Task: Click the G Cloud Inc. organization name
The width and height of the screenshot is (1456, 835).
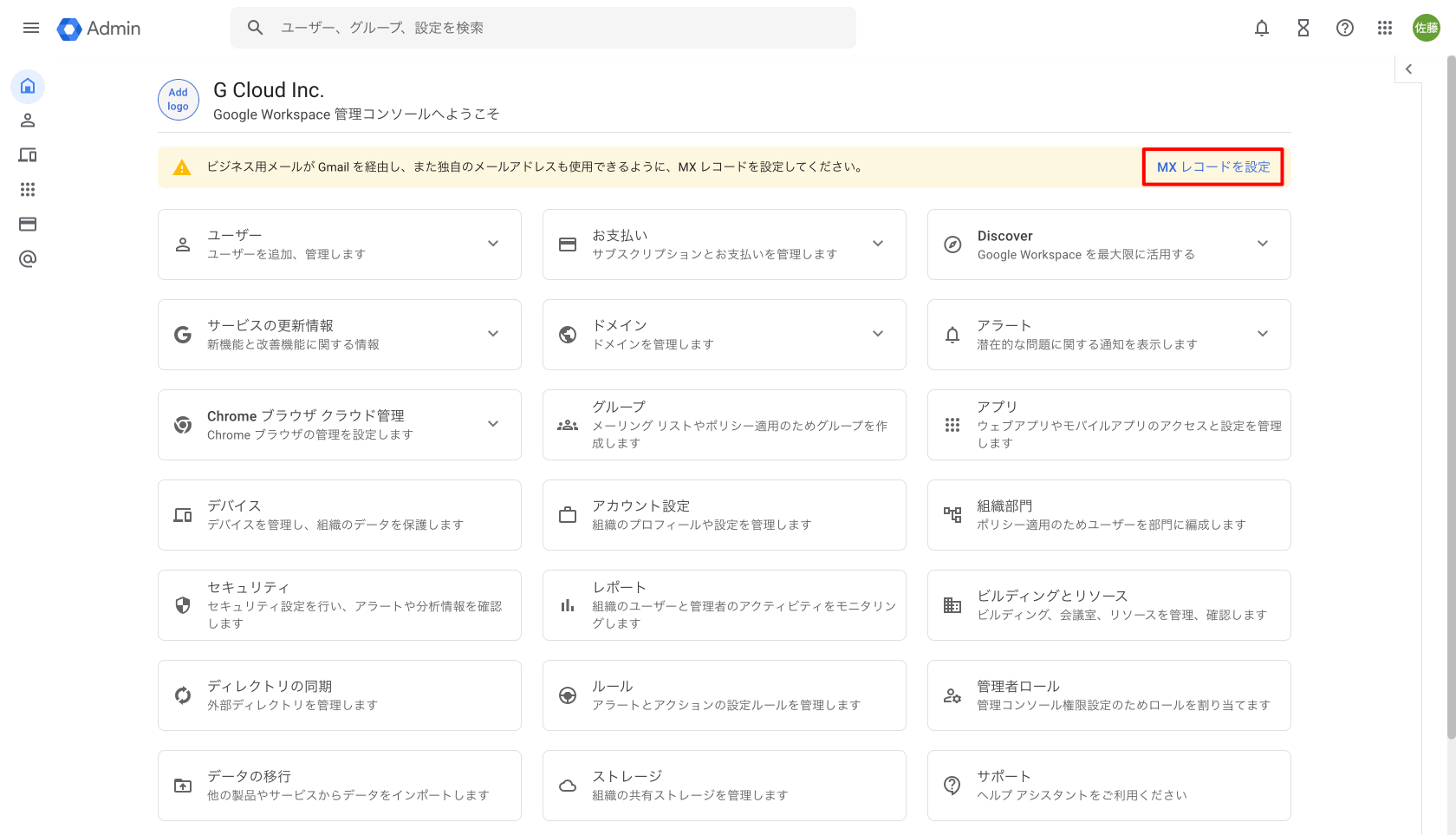Action: pos(269,90)
